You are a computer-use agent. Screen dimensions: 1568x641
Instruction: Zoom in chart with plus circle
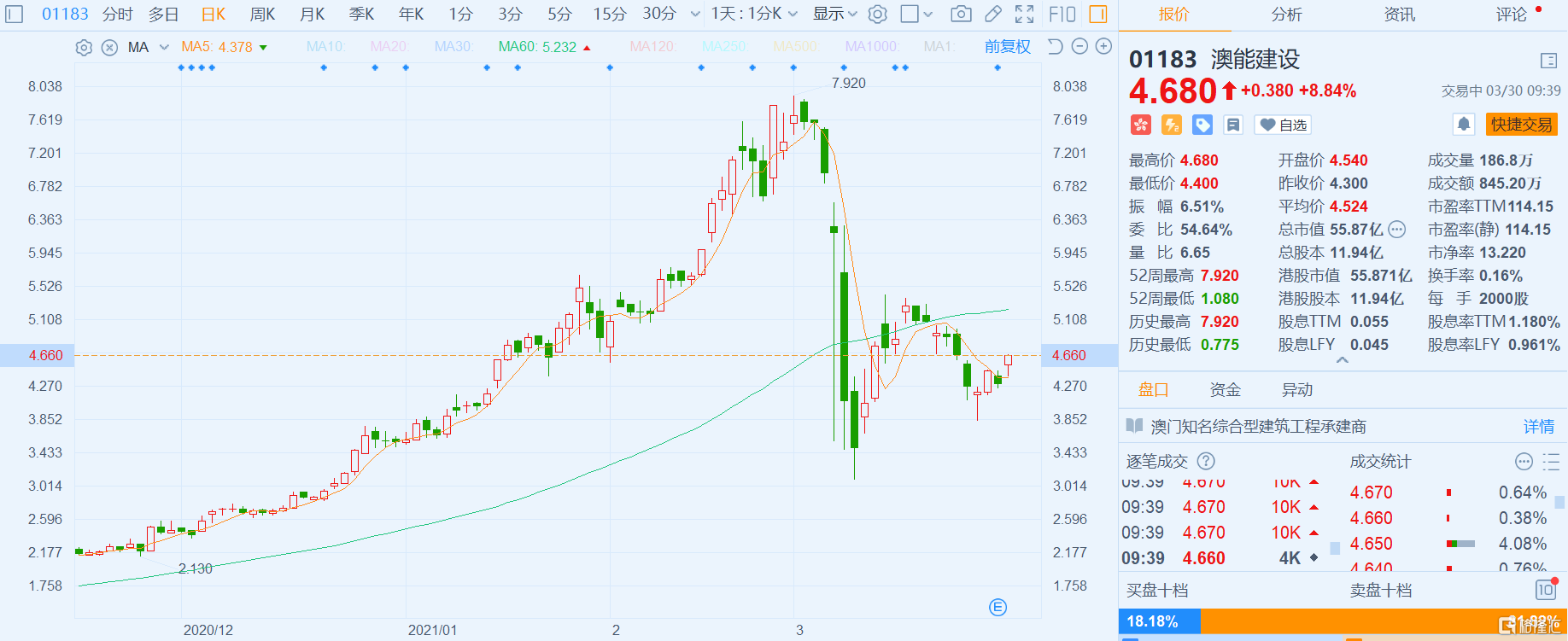click(x=1103, y=47)
